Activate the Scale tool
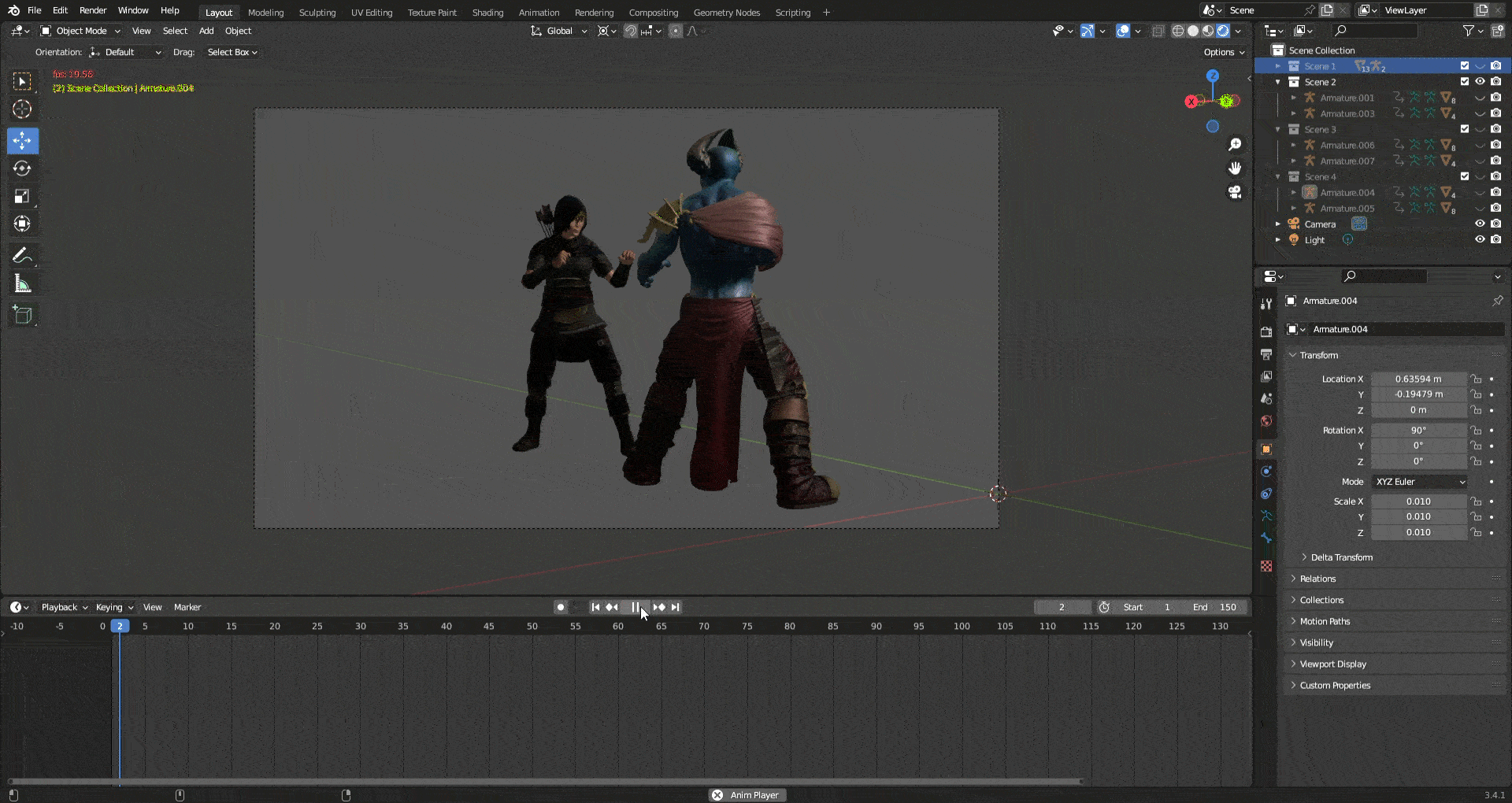Image resolution: width=1512 pixels, height=803 pixels. [22, 196]
